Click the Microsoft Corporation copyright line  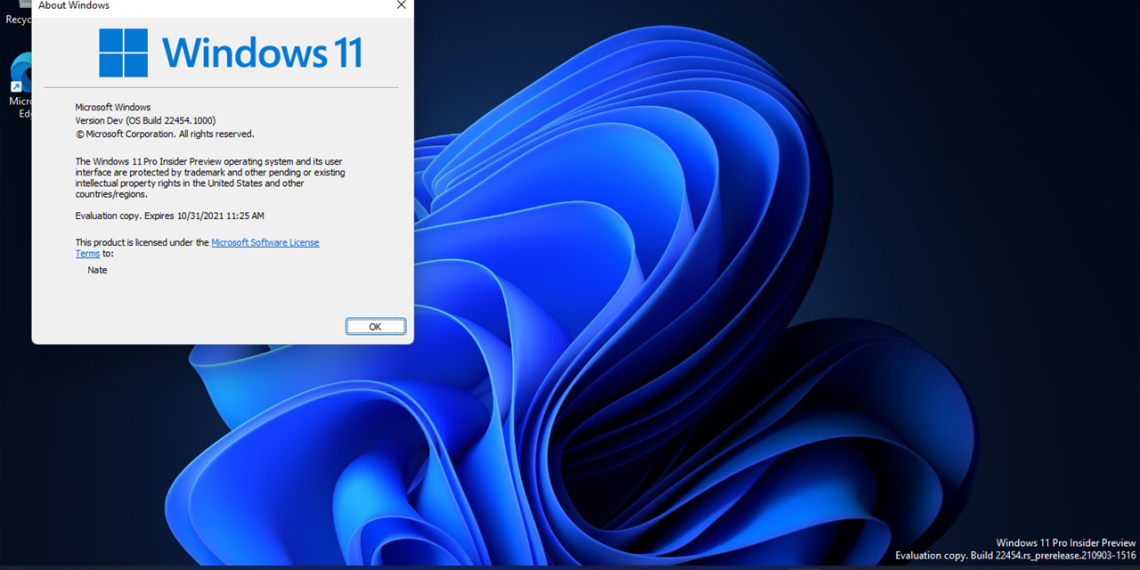[x=165, y=135]
